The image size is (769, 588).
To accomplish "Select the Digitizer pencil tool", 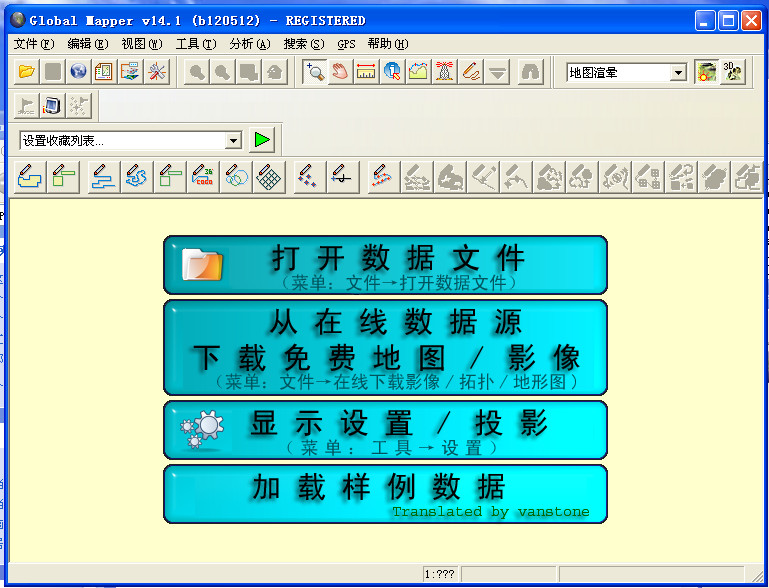I will coord(471,72).
